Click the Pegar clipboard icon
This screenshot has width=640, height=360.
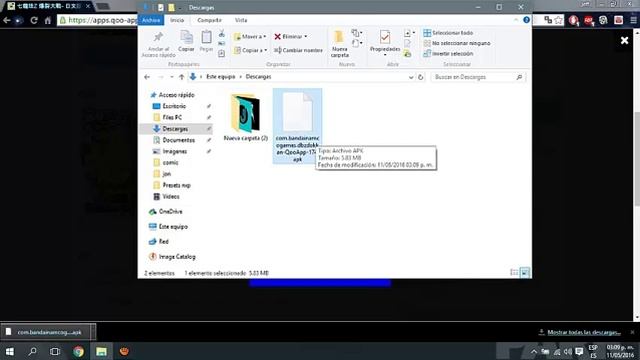click(x=206, y=38)
